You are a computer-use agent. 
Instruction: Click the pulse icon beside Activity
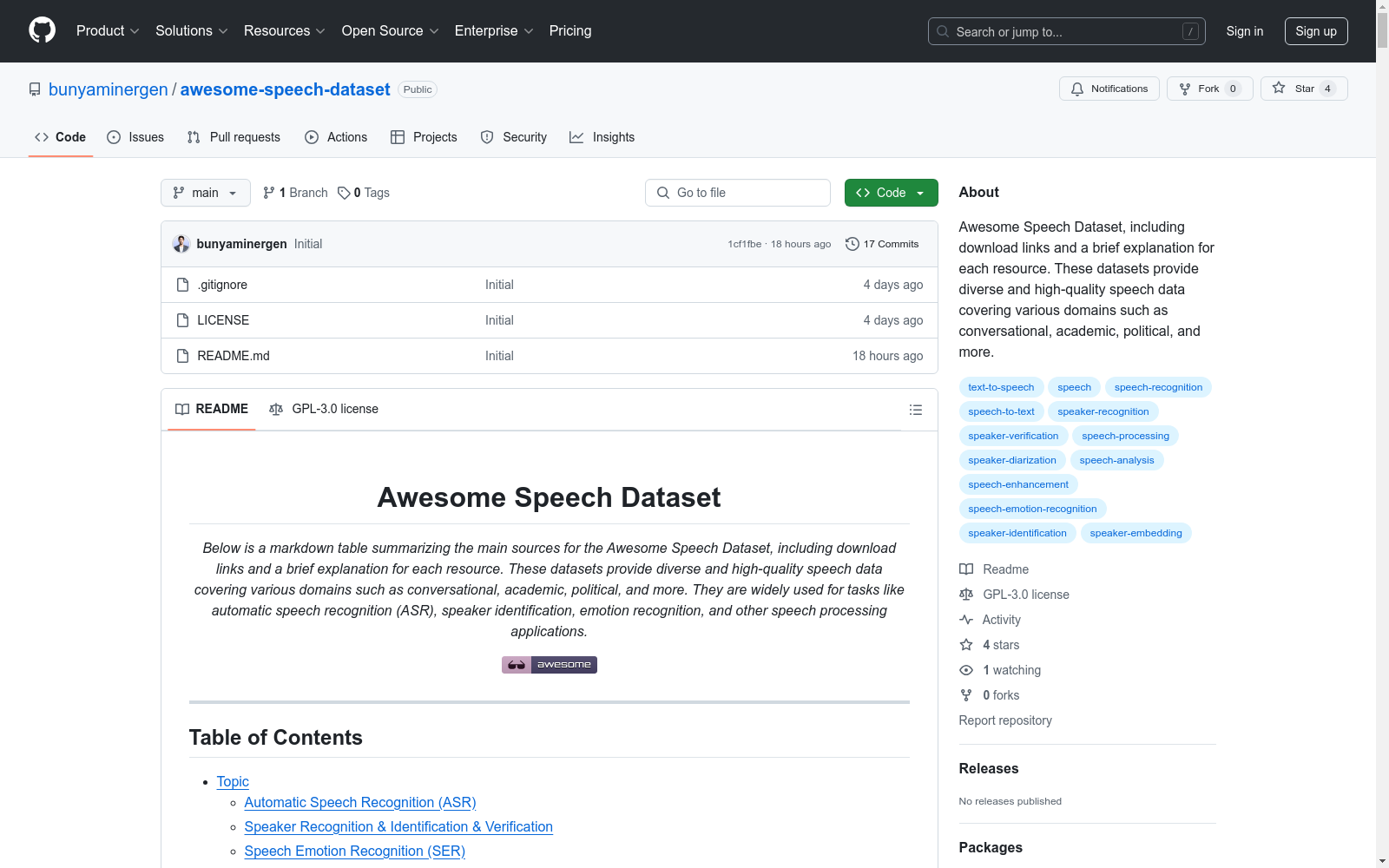966,620
